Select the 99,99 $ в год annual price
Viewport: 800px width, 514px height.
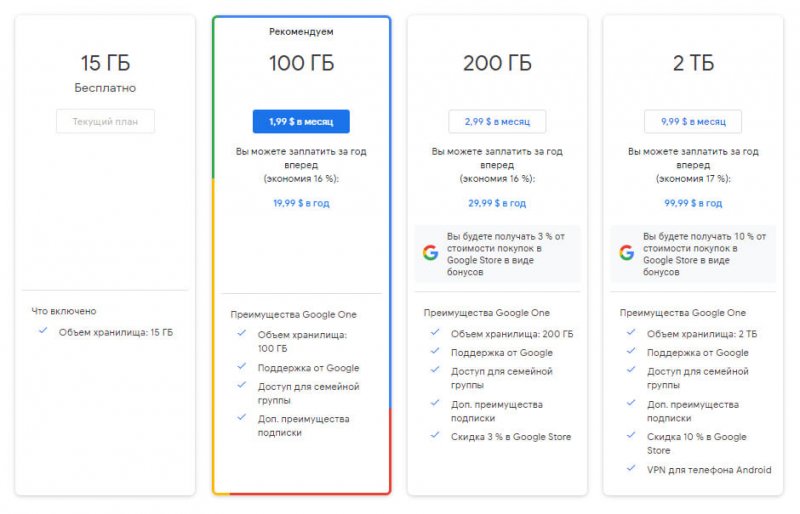click(693, 203)
